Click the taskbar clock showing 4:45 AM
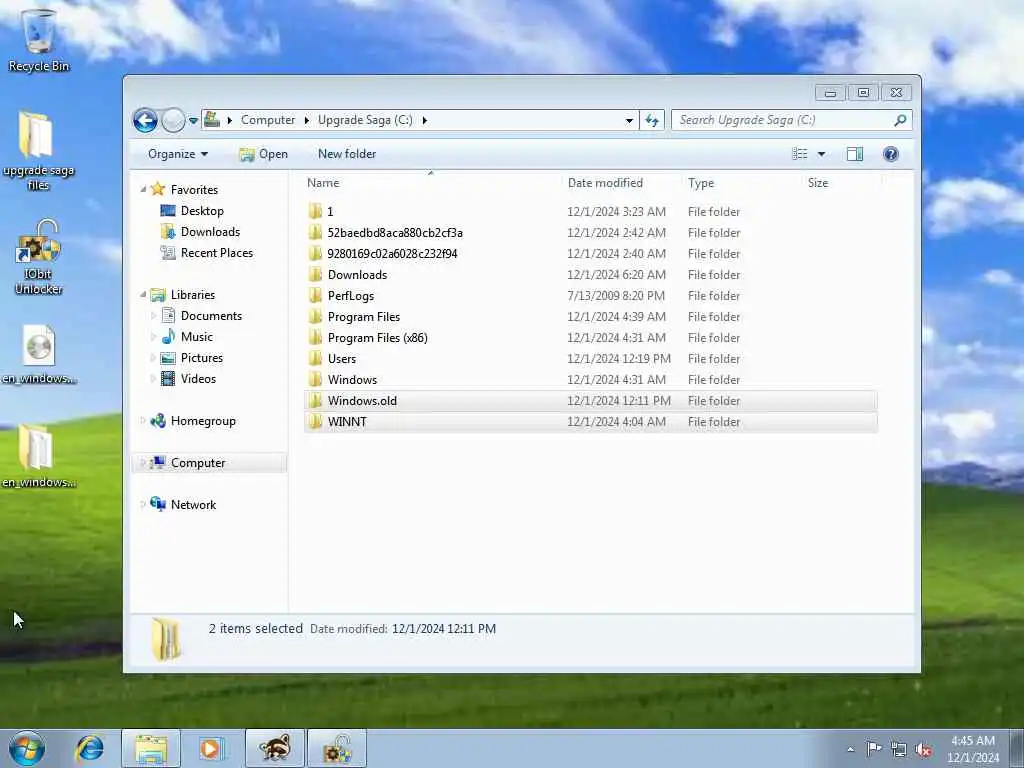1024x768 pixels. click(973, 749)
